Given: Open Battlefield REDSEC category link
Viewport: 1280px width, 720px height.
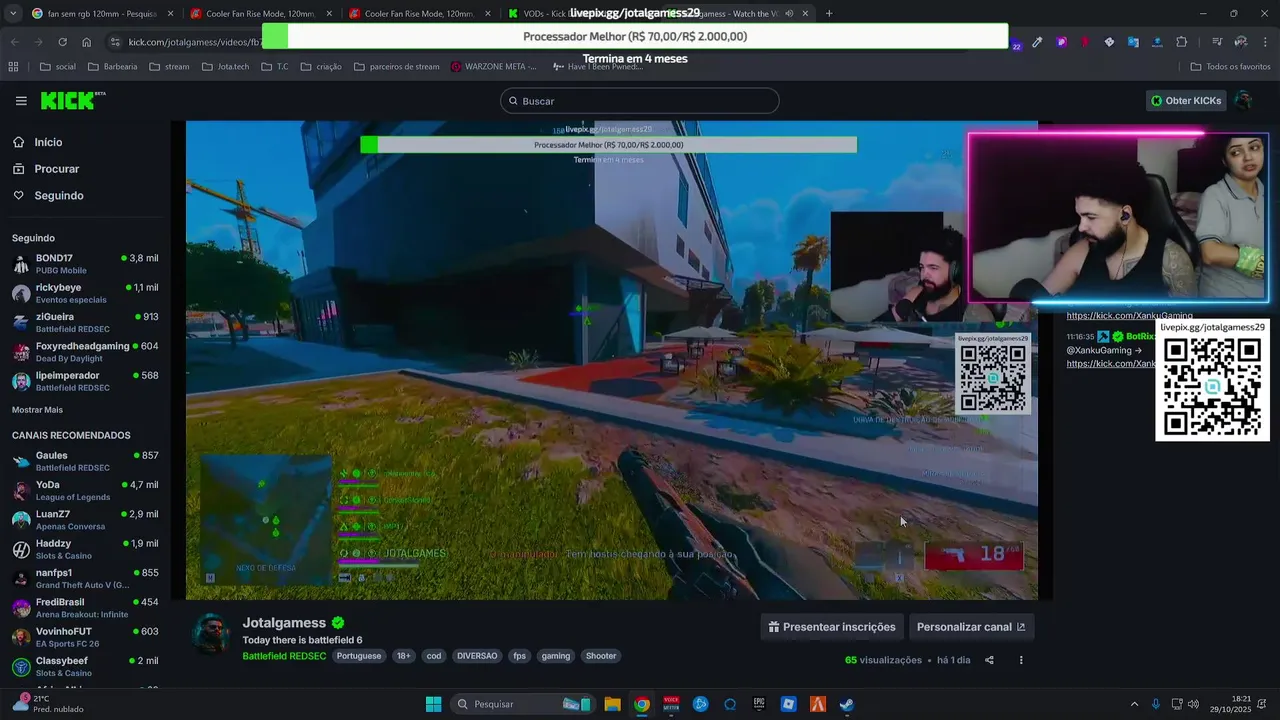Looking at the screenshot, I should click(284, 656).
